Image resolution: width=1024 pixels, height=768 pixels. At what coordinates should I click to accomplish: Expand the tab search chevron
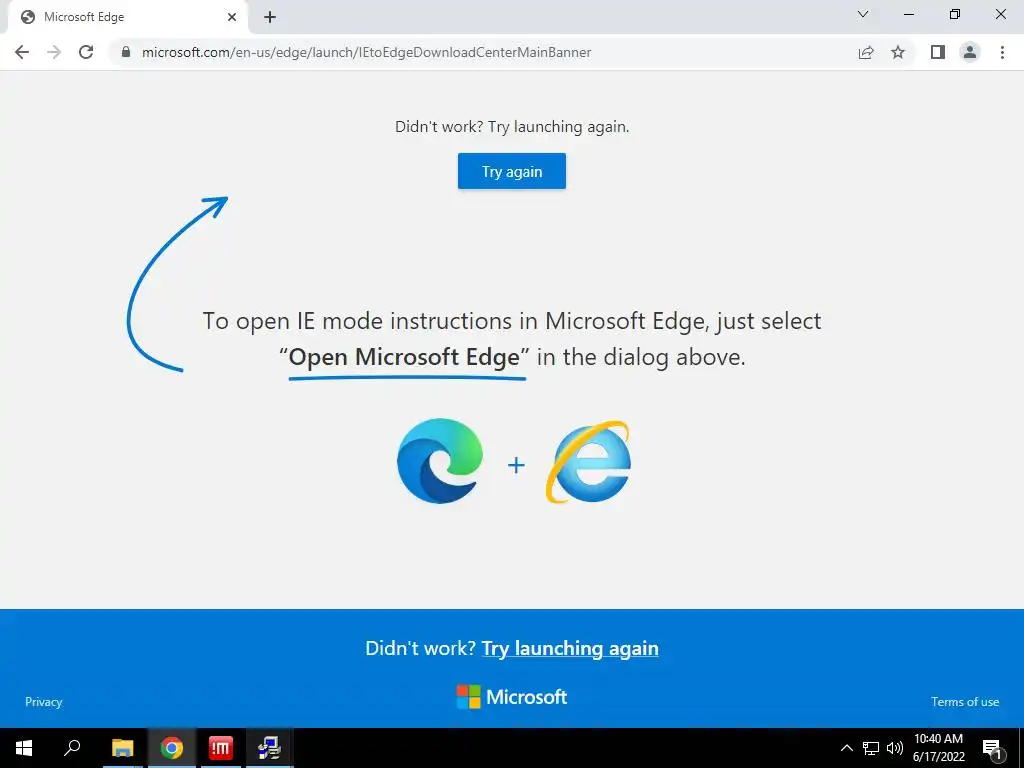863,14
